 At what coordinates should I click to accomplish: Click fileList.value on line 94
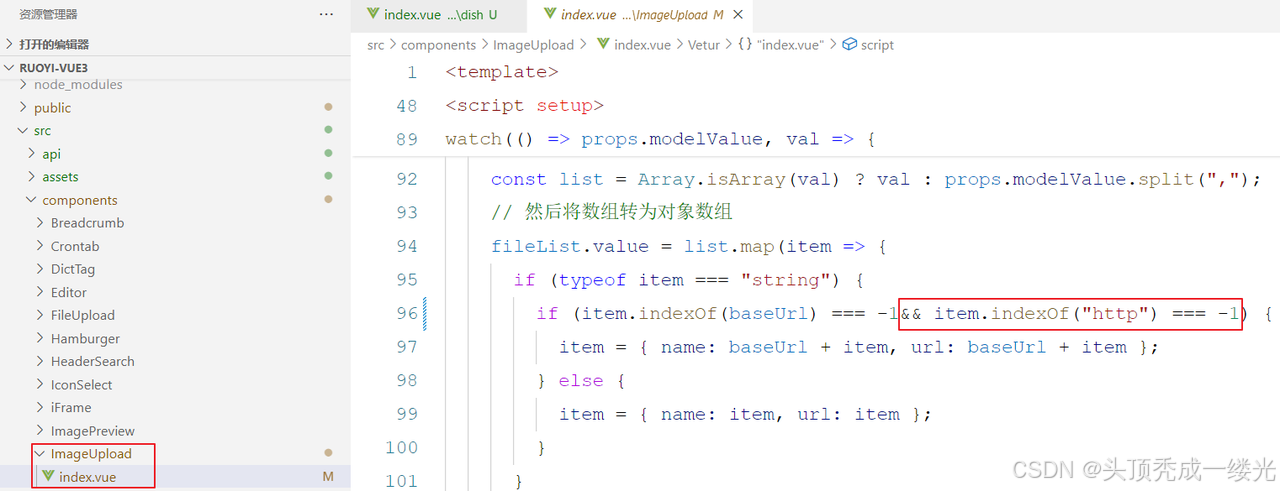[570, 246]
